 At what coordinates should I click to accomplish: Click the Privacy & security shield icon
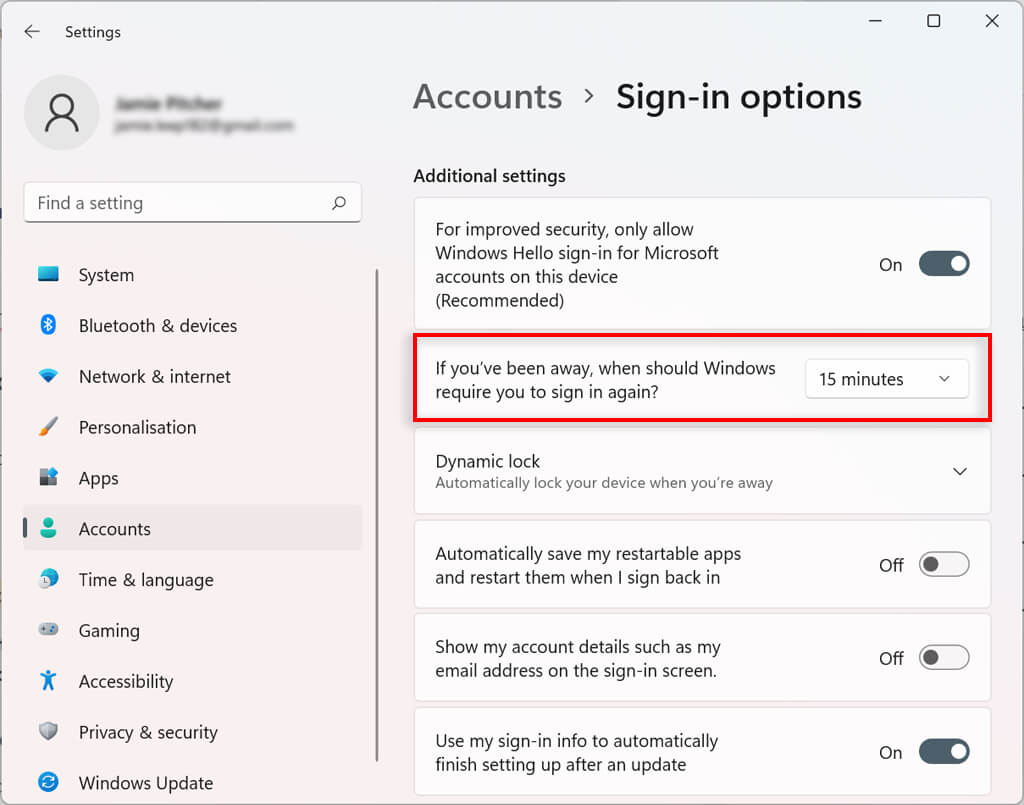pos(48,732)
